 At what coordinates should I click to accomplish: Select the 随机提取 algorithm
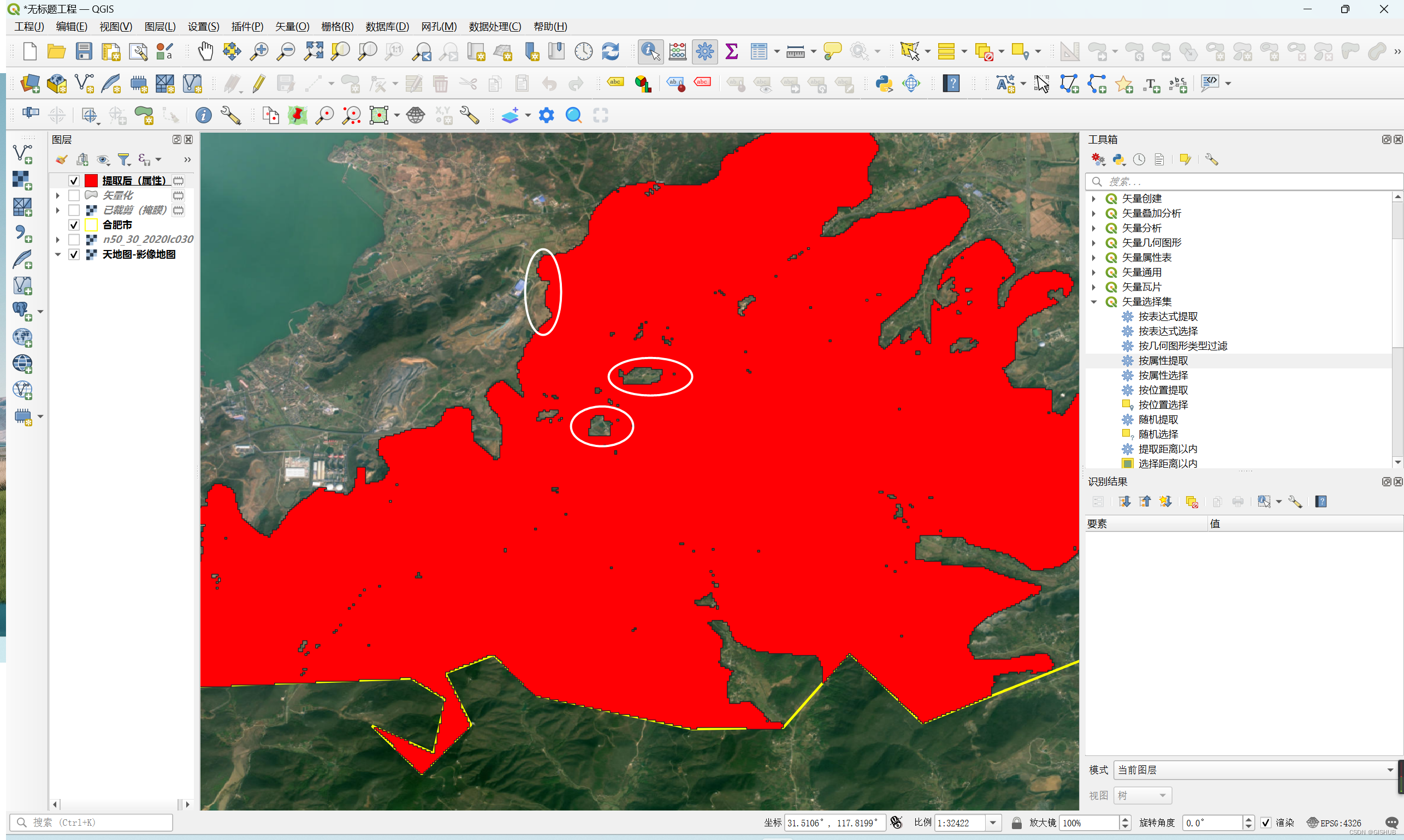click(1158, 419)
